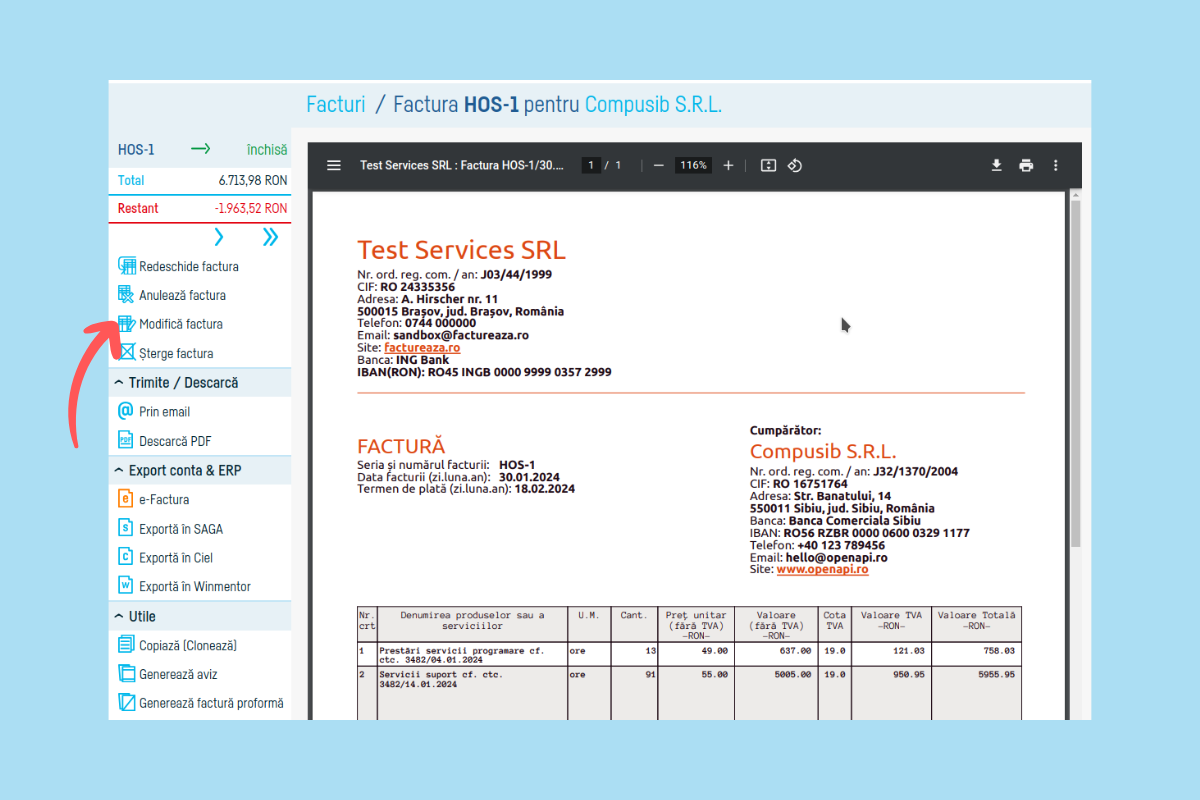Viewport: 1200px width, 800px height.
Task: Click the PDF page number field
Action: pyautogui.click(x=591, y=165)
